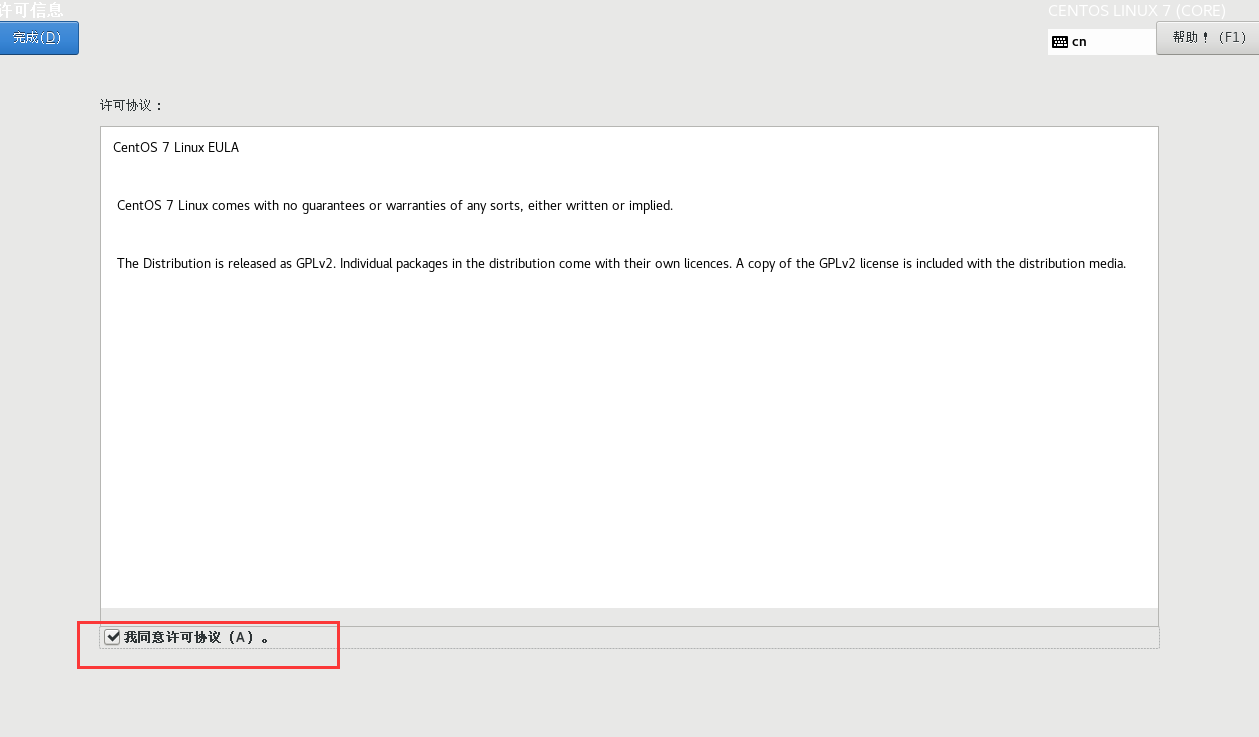Select the cn keyboard layout indicator

tap(1101, 42)
